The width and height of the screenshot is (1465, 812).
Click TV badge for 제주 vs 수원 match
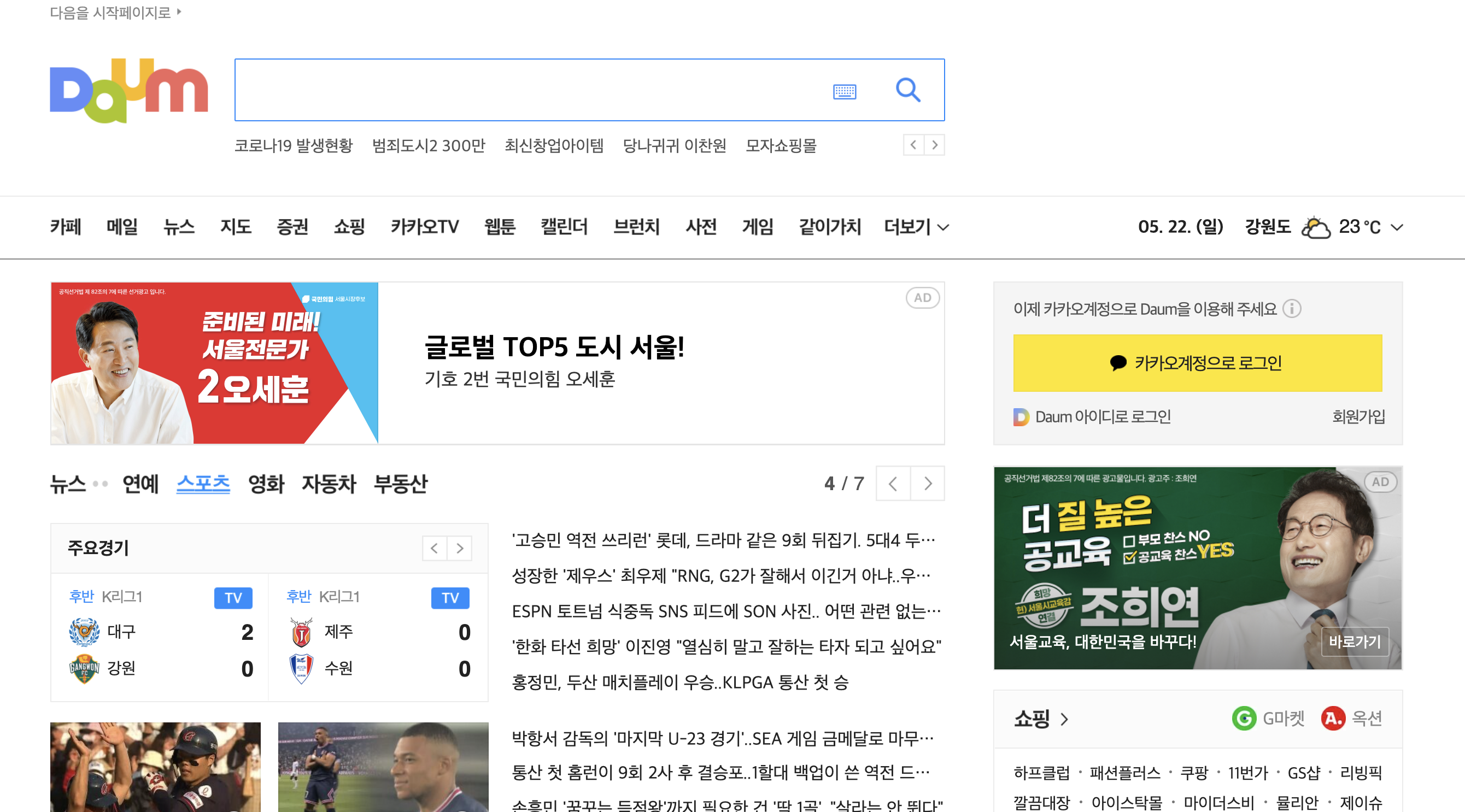(x=450, y=598)
